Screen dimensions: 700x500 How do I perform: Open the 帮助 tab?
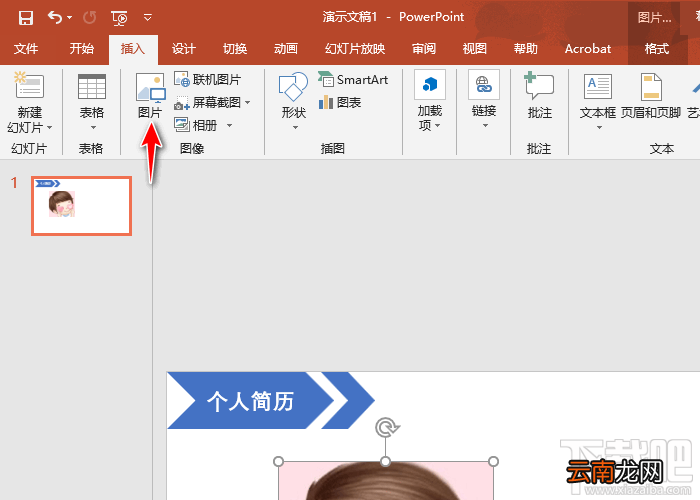tap(525, 48)
